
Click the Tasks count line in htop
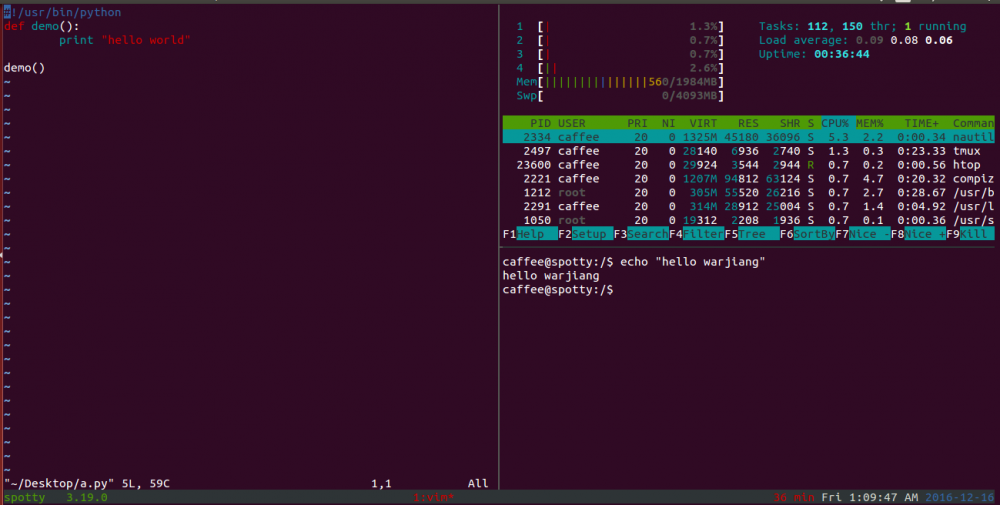862,26
